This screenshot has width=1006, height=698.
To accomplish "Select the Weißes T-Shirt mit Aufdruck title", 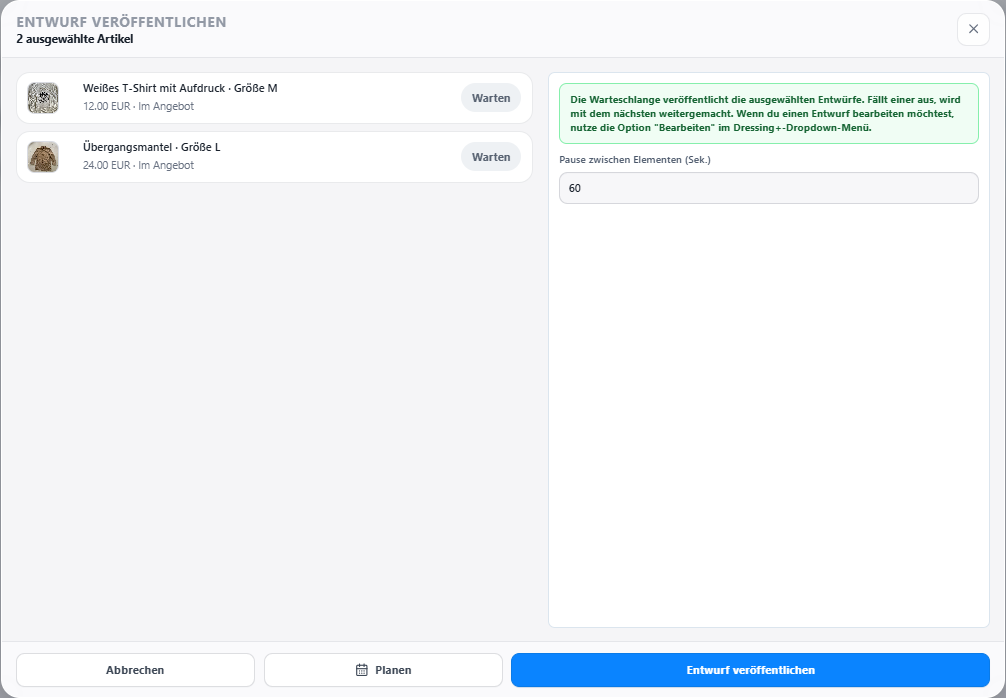I will 154,88.
